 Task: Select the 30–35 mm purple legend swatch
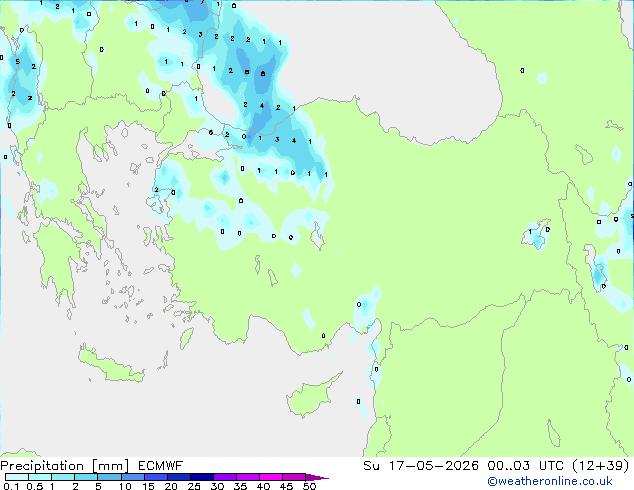224,477
